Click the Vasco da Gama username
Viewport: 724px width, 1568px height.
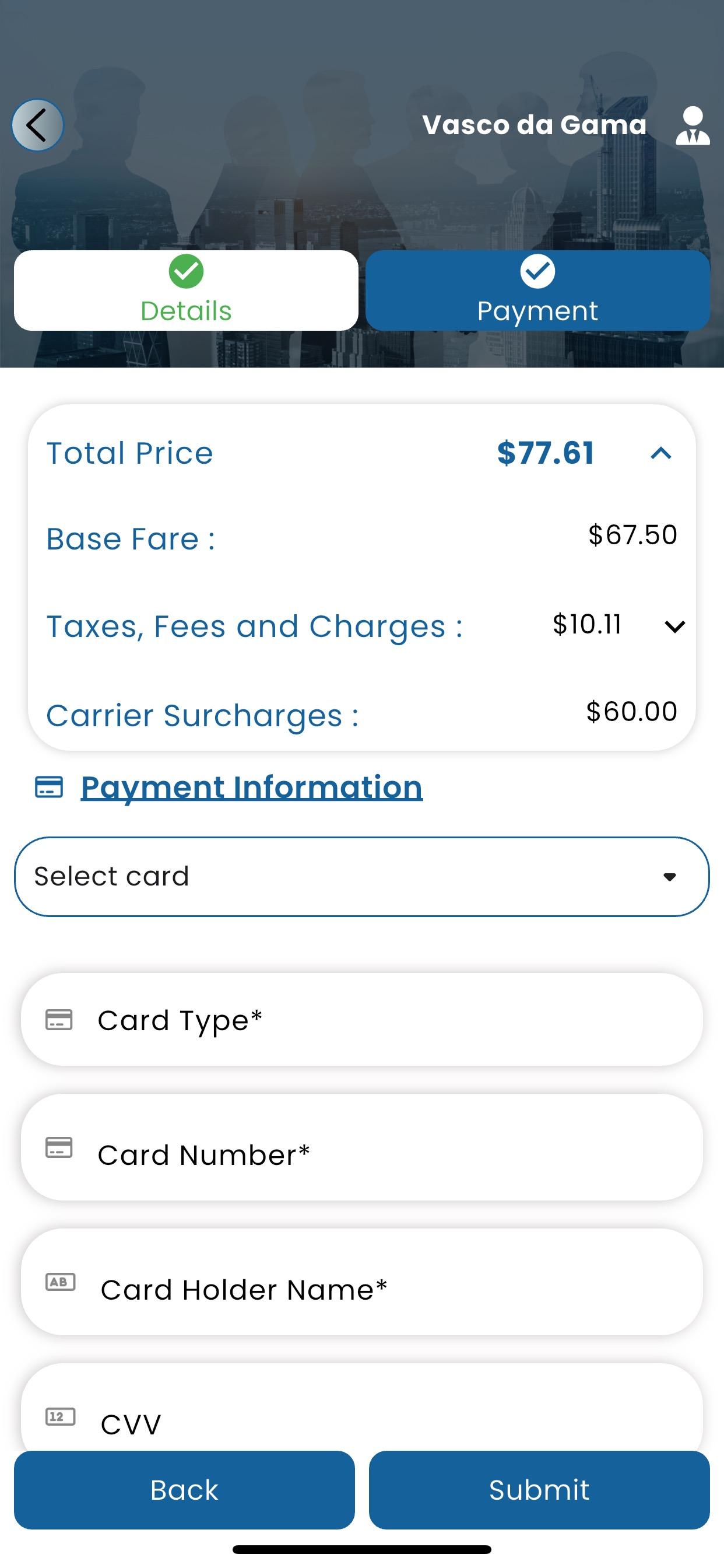(x=534, y=125)
